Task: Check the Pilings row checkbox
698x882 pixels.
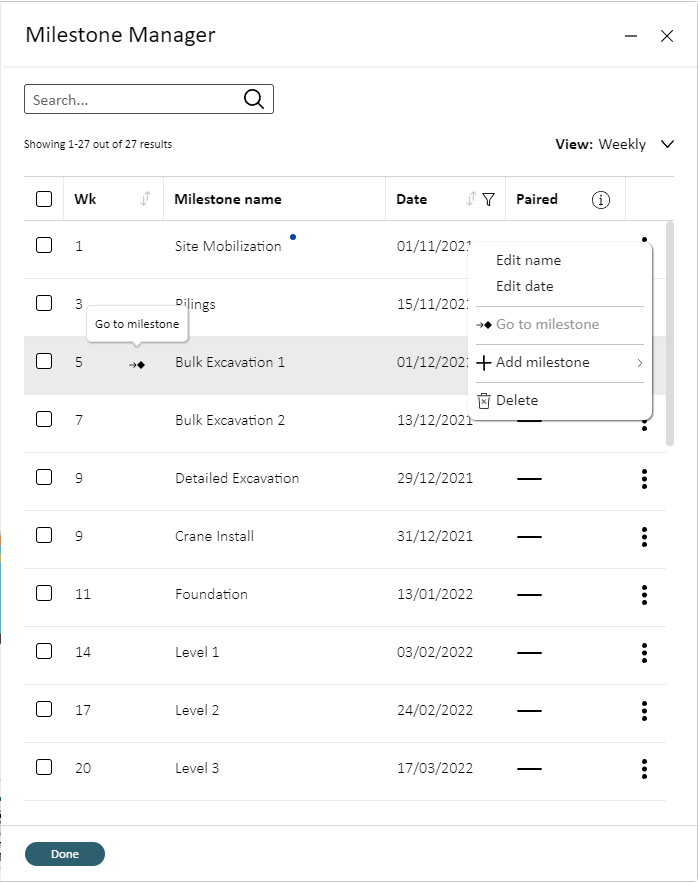Action: click(44, 303)
